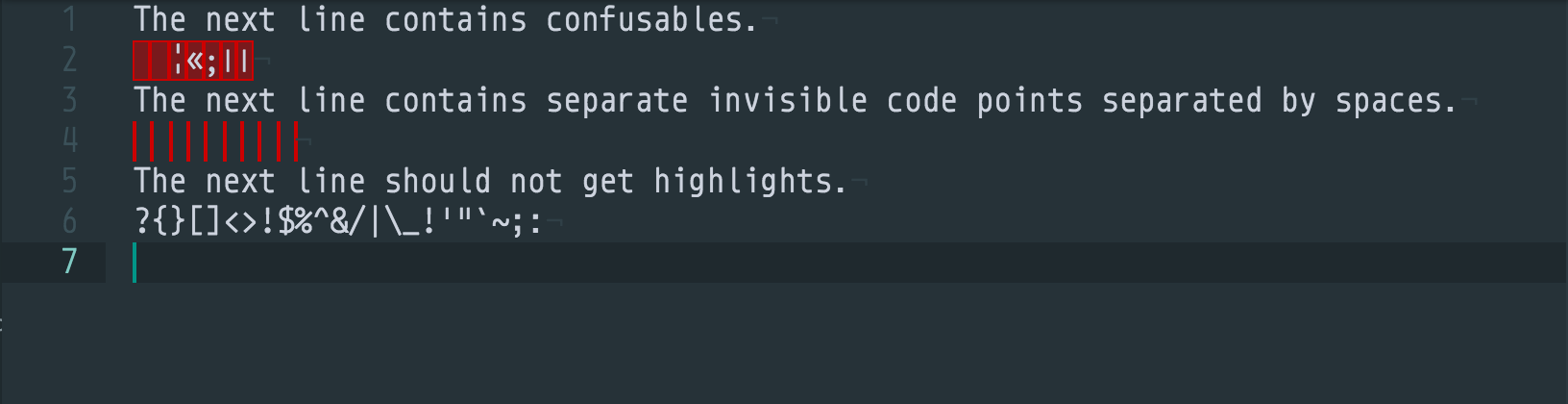Click the active line number 7
This screenshot has width=1568, height=404.
point(69,263)
